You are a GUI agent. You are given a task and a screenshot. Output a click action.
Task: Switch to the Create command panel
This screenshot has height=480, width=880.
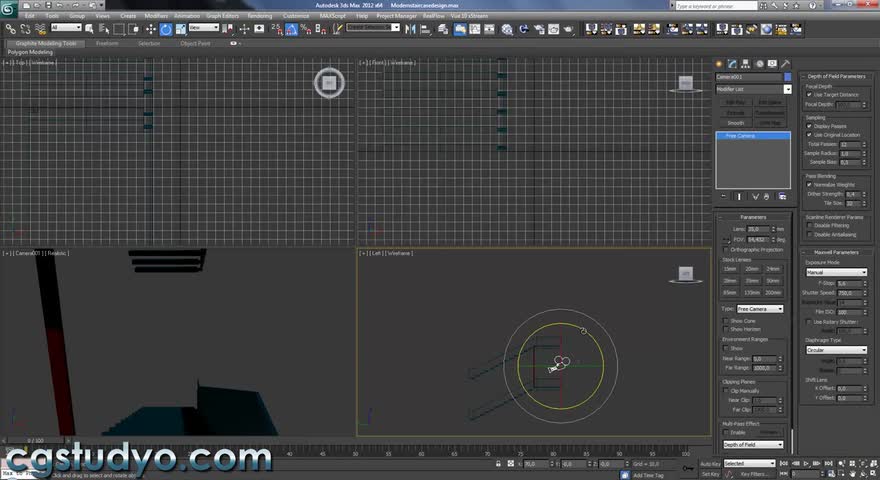click(x=718, y=64)
